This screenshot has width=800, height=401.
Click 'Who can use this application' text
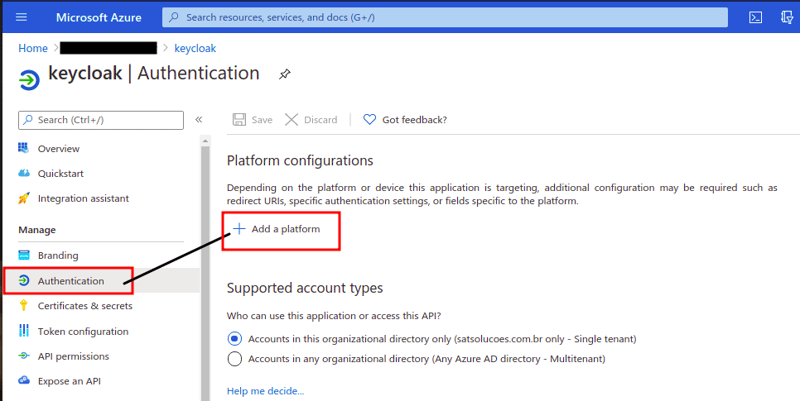click(x=334, y=316)
